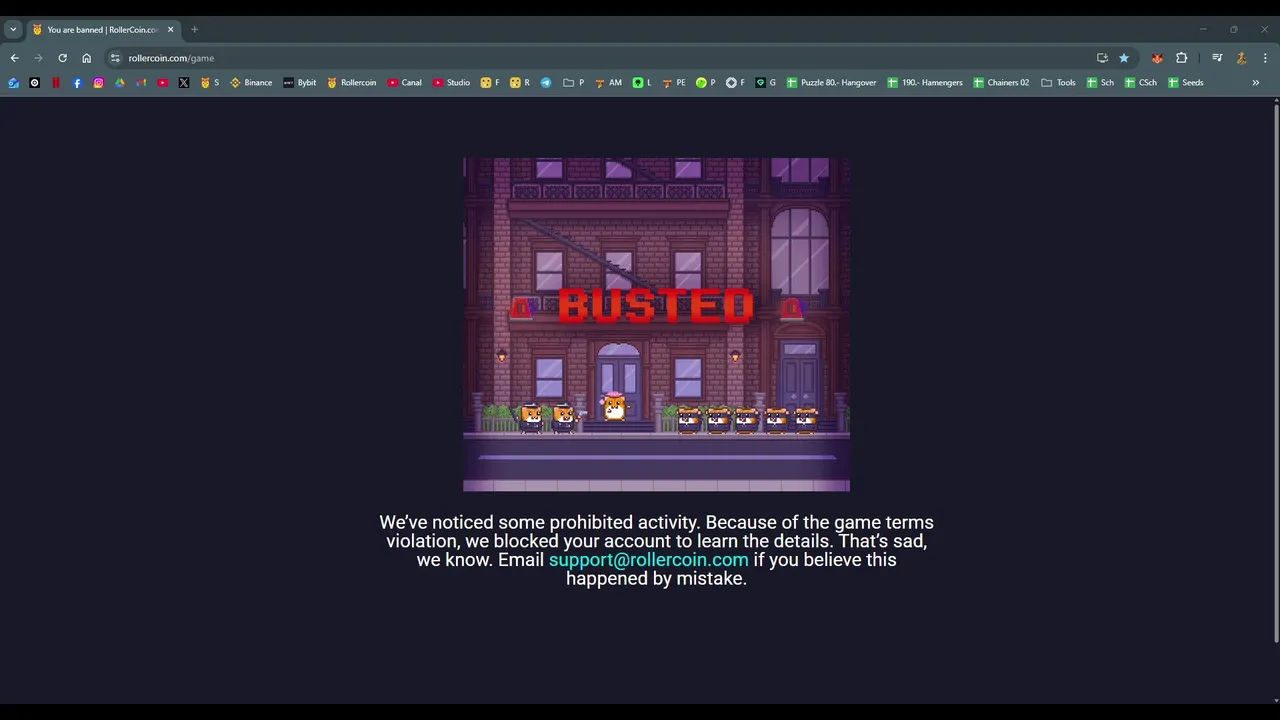Viewport: 1280px width, 720px height.
Task: Open the Sch spreadsheet bookmark
Action: tap(1100, 83)
